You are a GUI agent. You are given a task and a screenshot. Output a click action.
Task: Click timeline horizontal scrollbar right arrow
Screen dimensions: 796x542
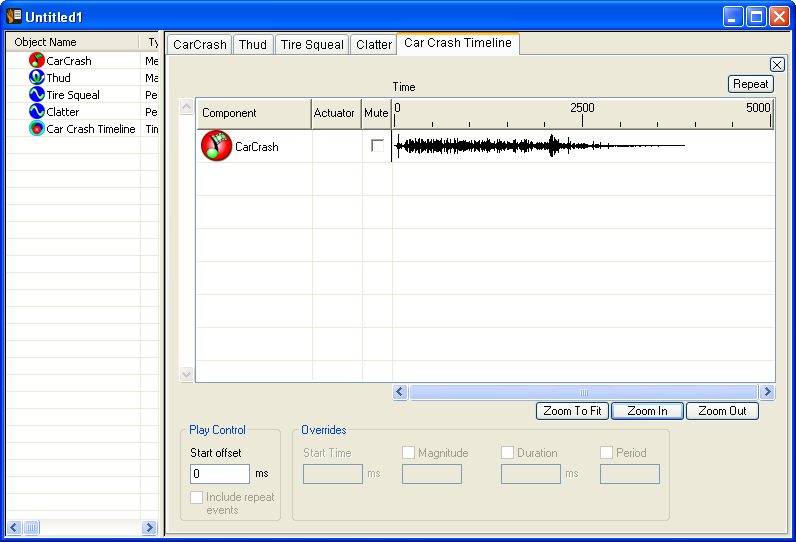point(767,392)
